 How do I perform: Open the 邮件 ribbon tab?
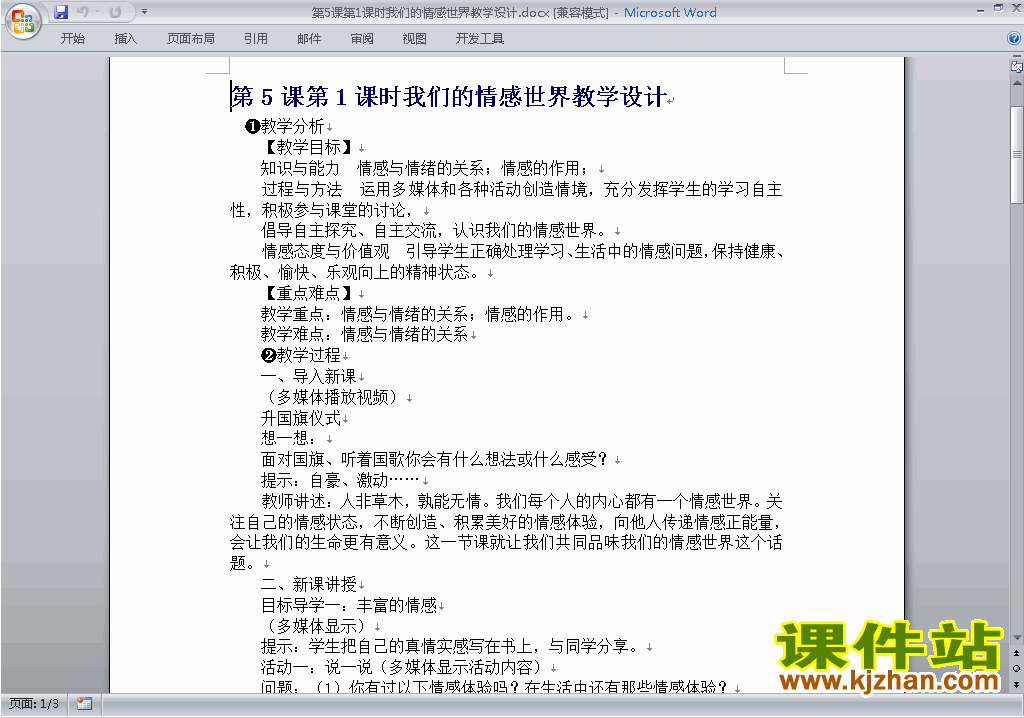[309, 39]
